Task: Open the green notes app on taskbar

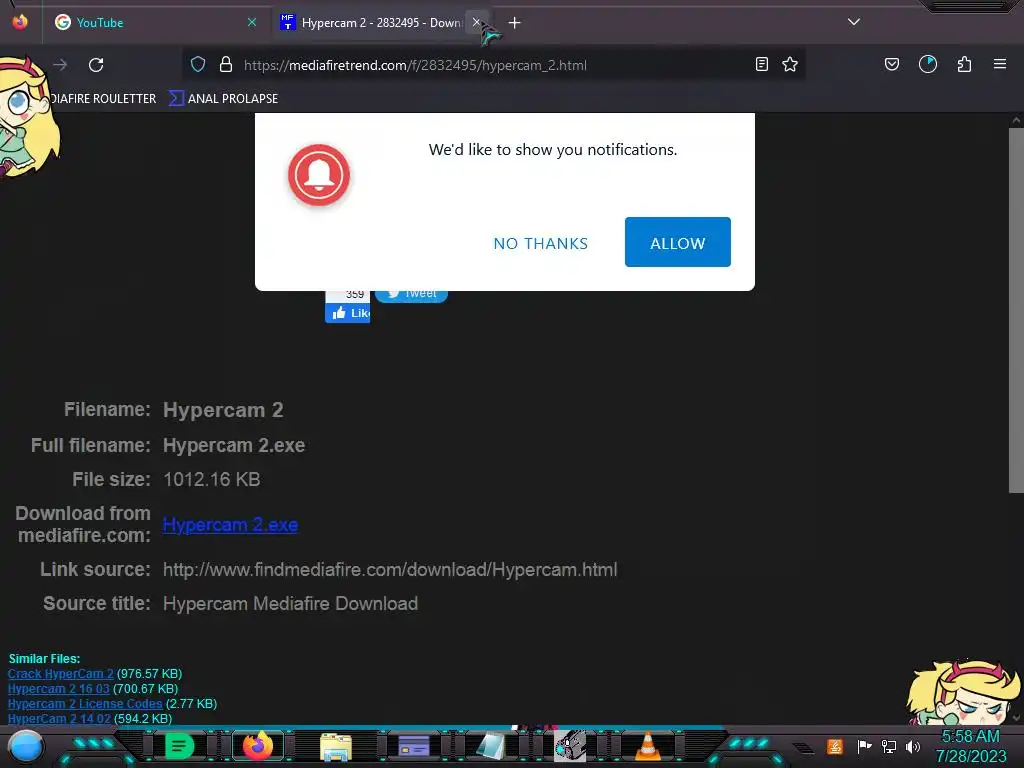Action: click(179, 746)
